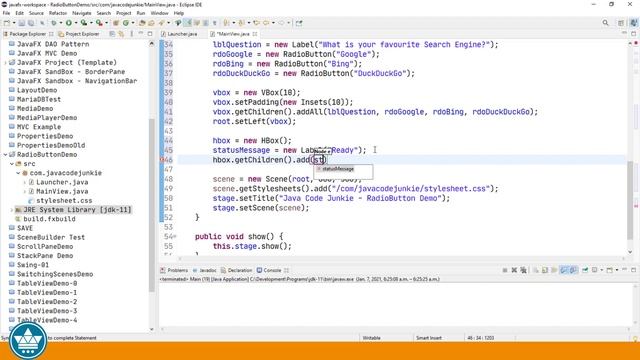Click the green Run button in toolbar
This screenshot has height=360, width=640.
point(69,23)
